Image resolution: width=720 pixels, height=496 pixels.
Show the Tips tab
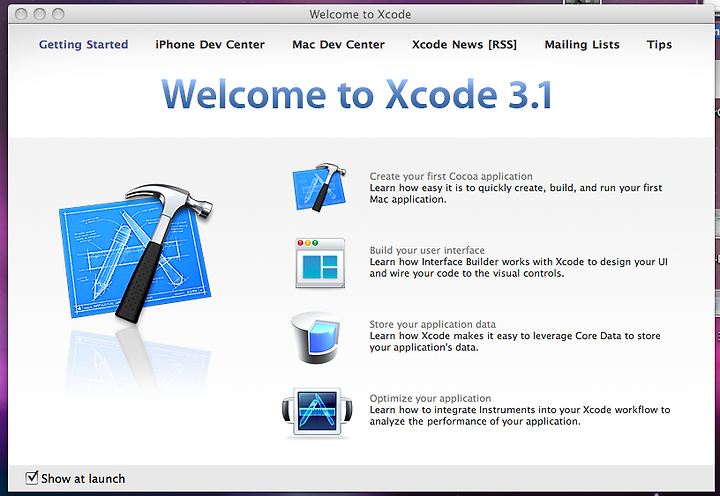pos(659,45)
